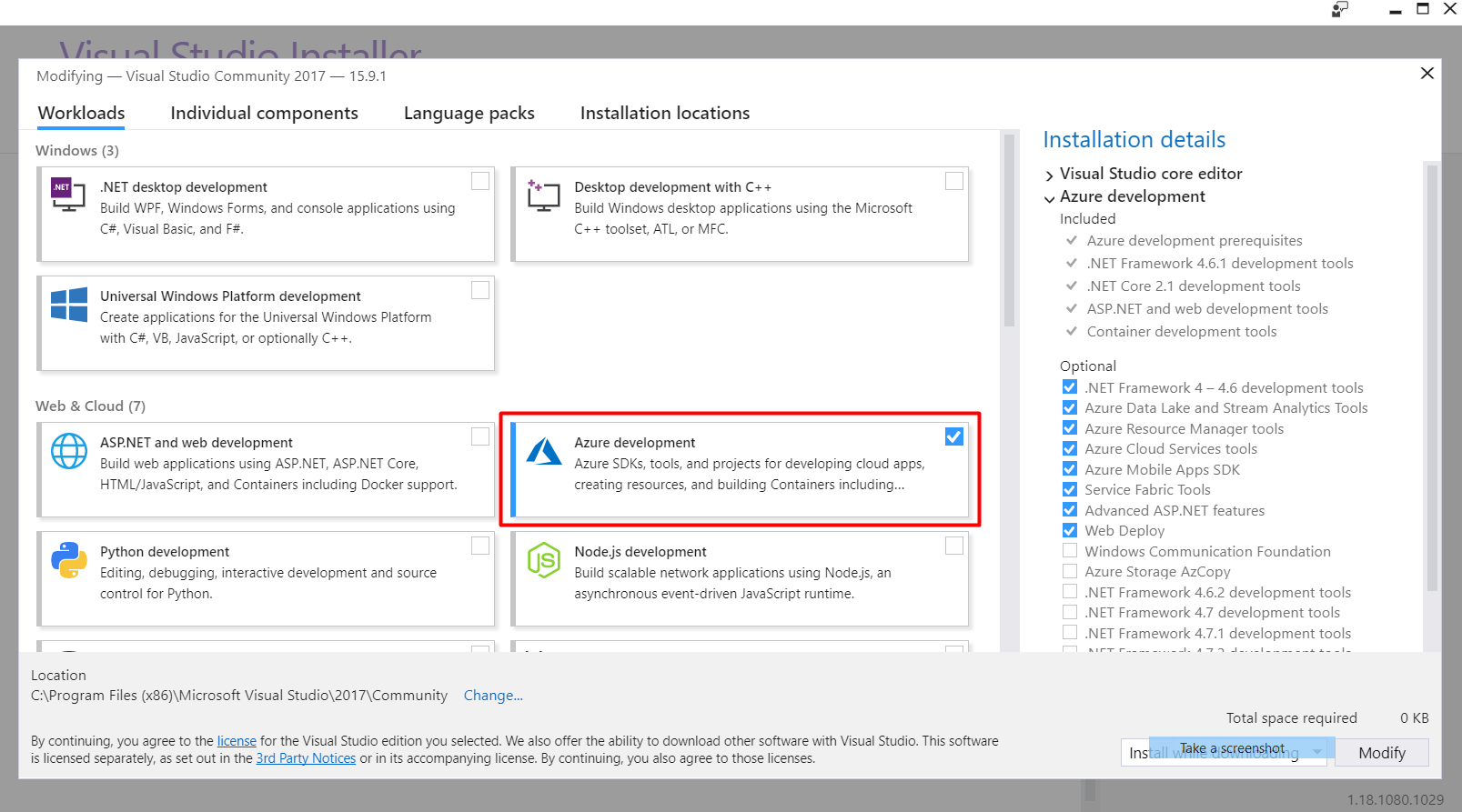This screenshot has width=1462, height=812.
Task: Uncheck Azure Cloud Services tools option
Action: [1070, 448]
